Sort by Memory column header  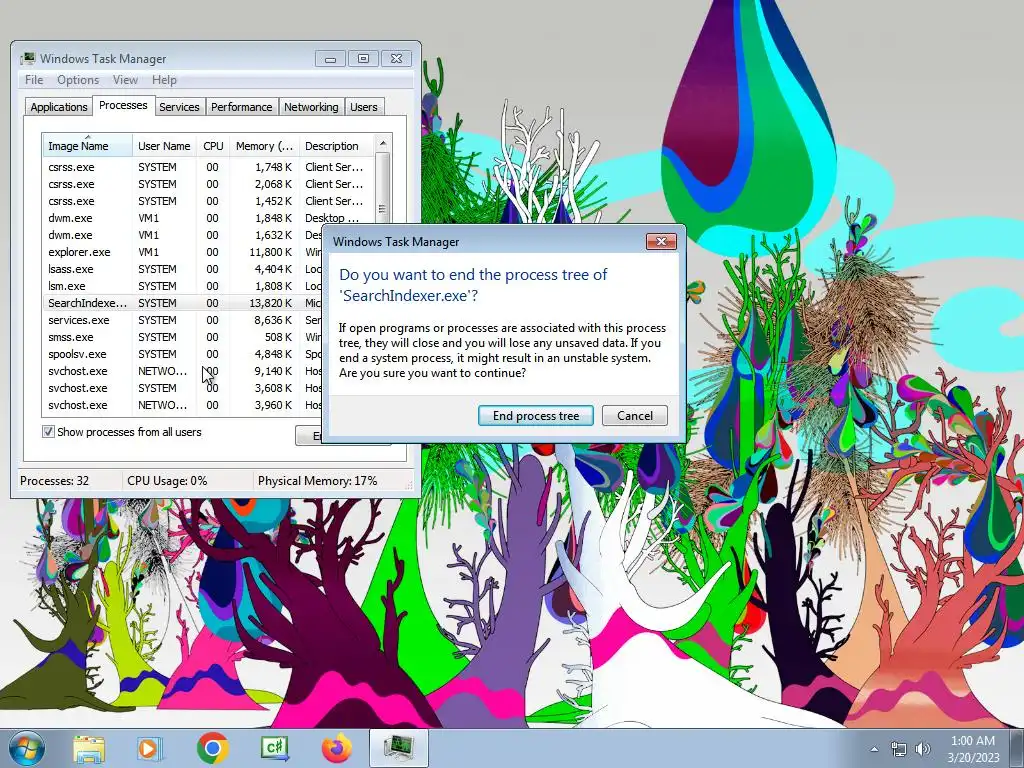point(264,146)
